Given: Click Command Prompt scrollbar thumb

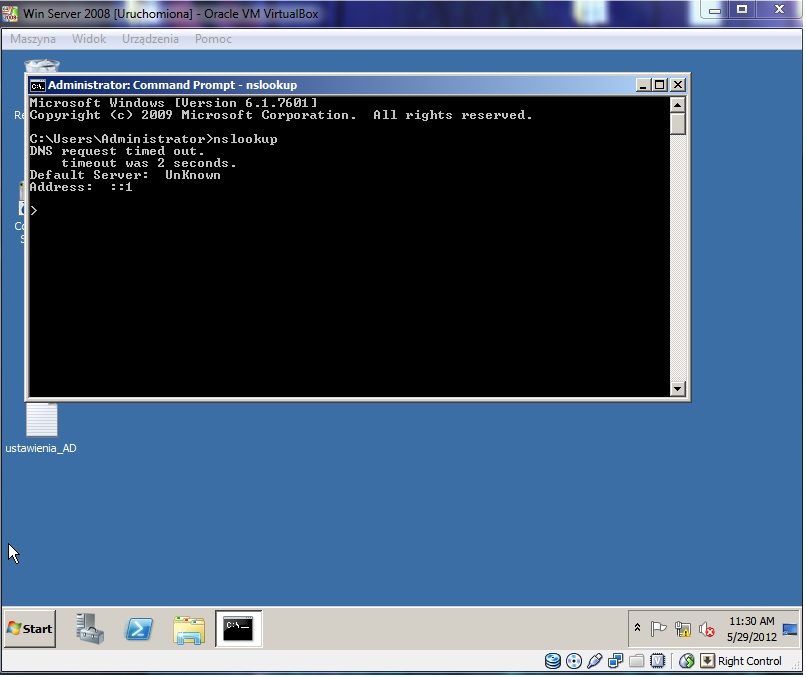Looking at the screenshot, I should (677, 124).
